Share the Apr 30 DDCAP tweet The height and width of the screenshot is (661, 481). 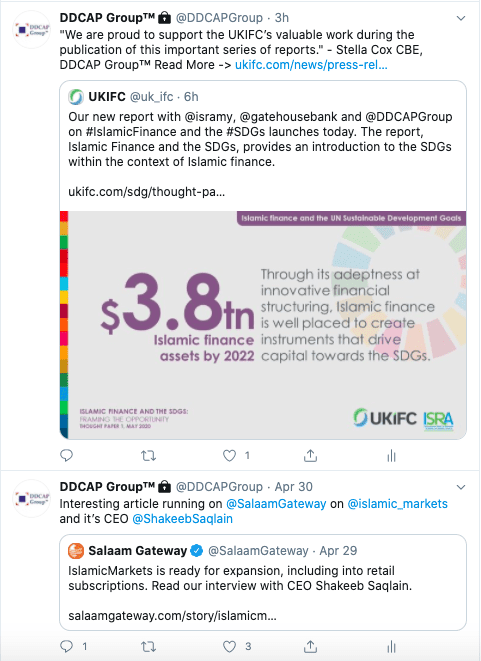[310, 646]
